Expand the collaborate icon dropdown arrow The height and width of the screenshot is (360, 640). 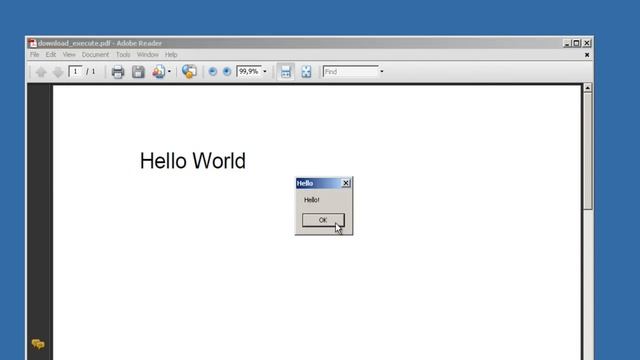(x=169, y=72)
